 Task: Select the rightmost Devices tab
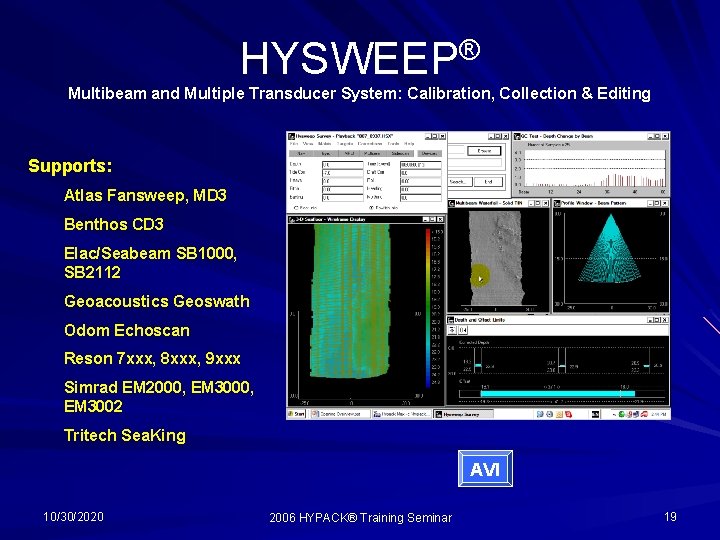(x=429, y=153)
